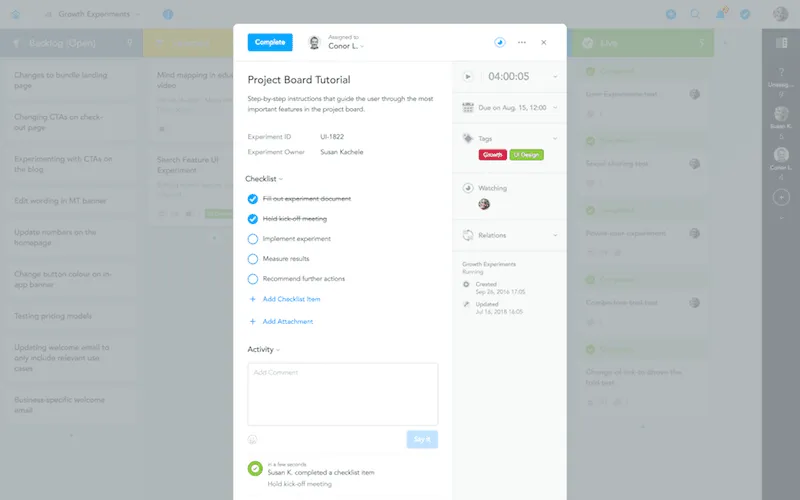Uncheck Fill out experiment document
800x500 pixels.
tap(253, 199)
